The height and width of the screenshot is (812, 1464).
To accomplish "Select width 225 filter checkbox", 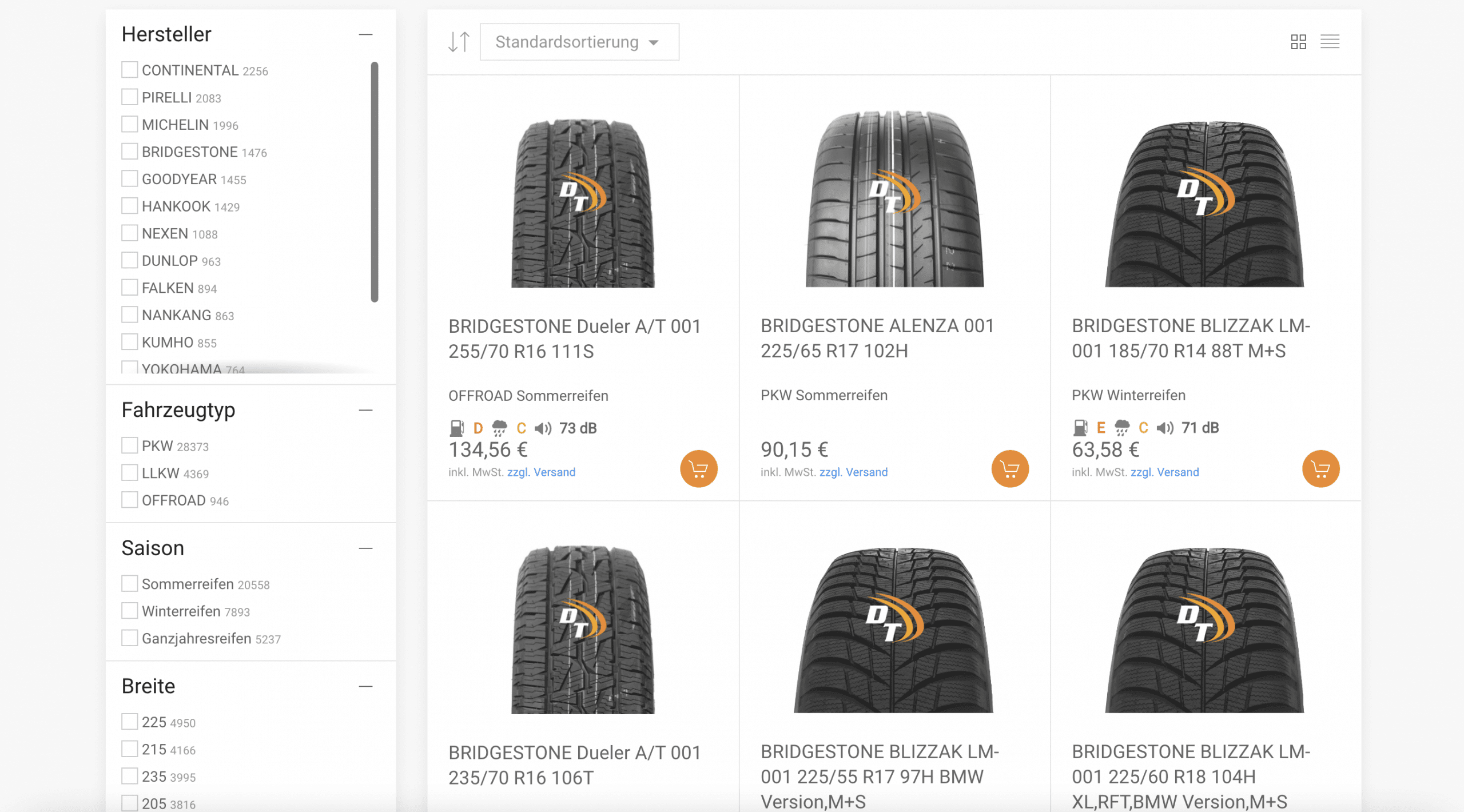I will point(130,722).
